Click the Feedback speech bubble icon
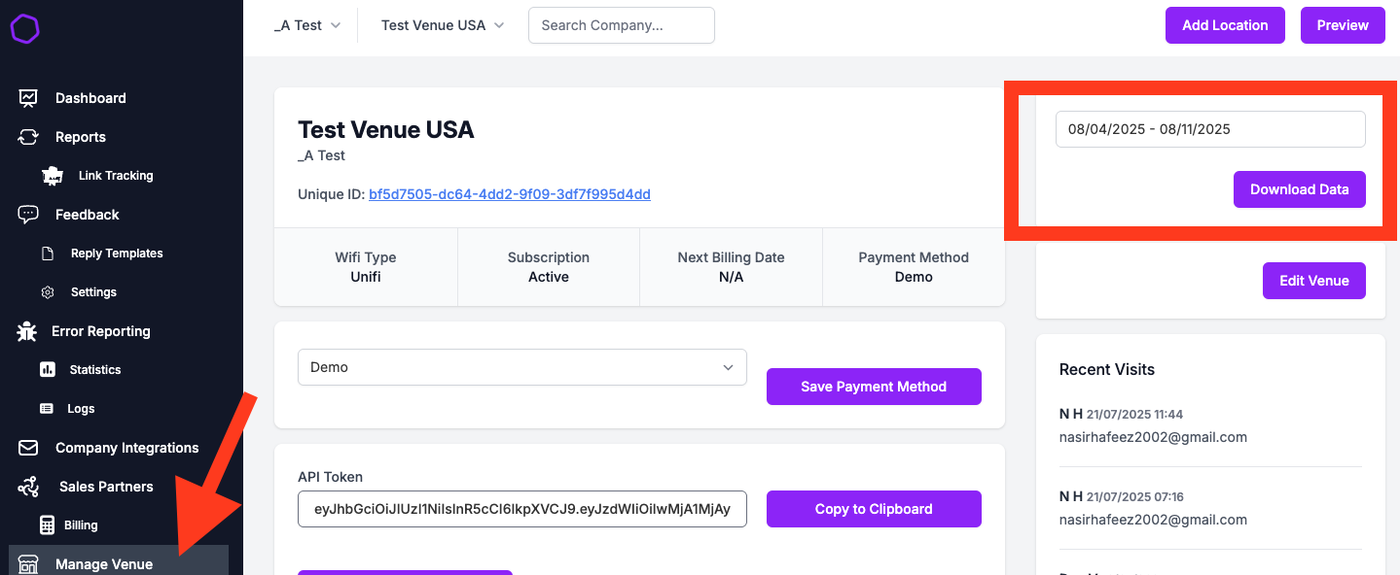 click(x=28, y=214)
